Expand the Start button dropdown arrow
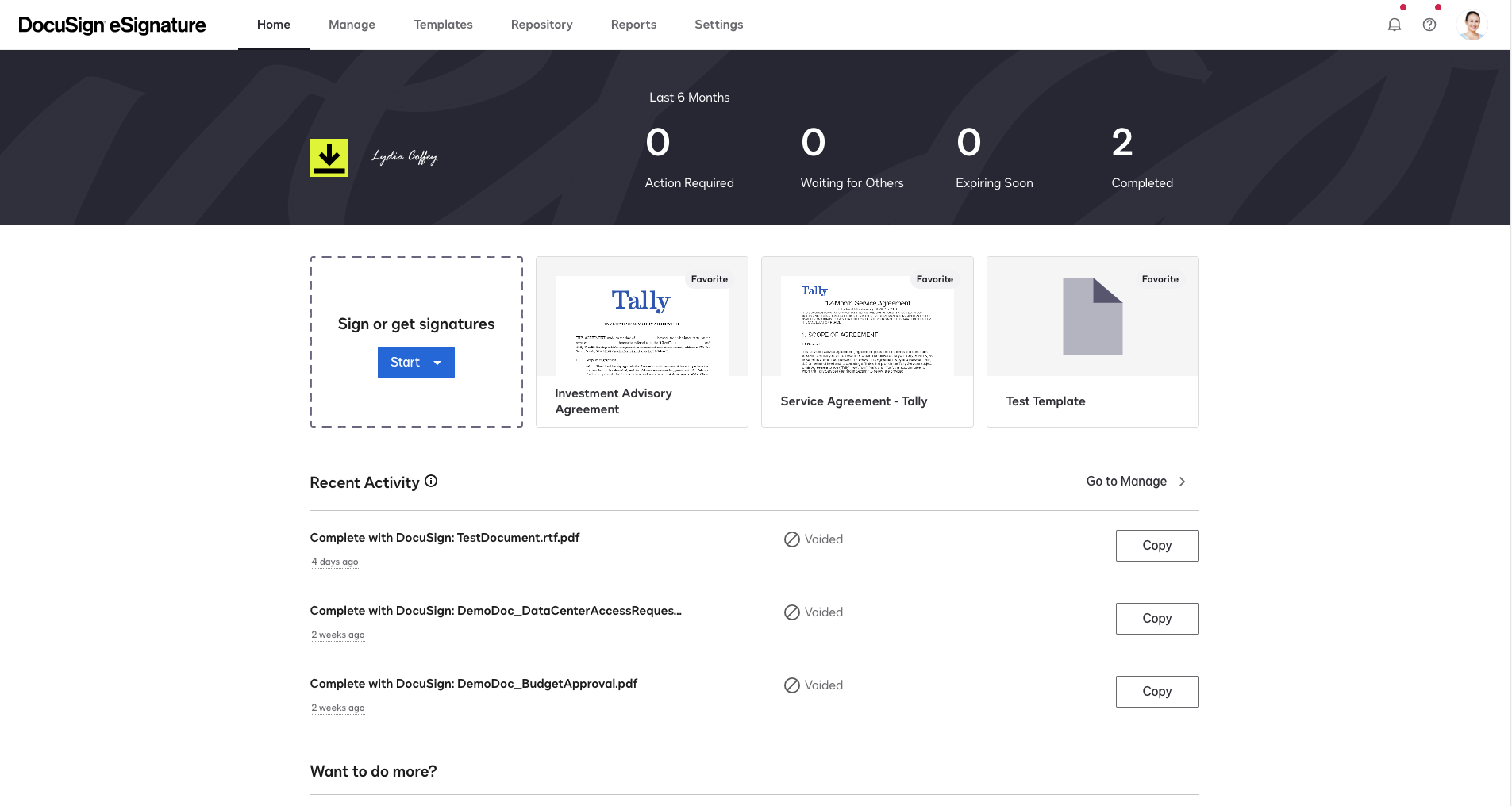Screen dimensions: 1512x806 coord(437,363)
